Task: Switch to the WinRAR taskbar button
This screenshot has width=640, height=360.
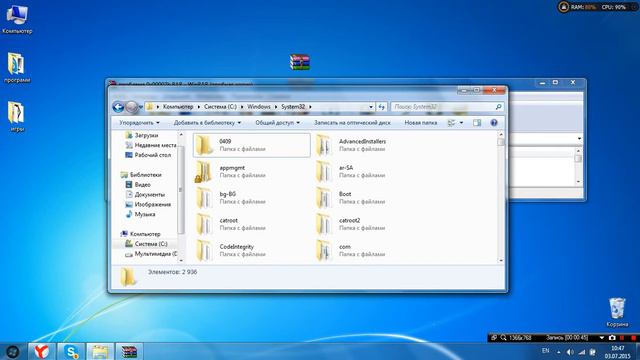Action: pyautogui.click(x=129, y=351)
